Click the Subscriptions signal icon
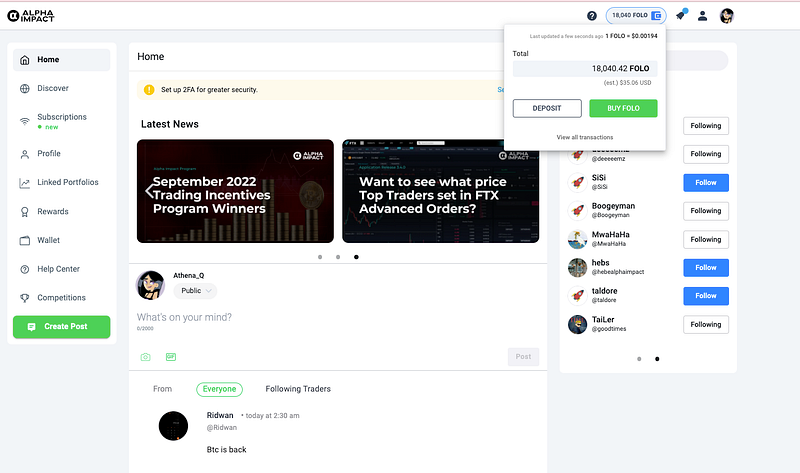 (24, 121)
